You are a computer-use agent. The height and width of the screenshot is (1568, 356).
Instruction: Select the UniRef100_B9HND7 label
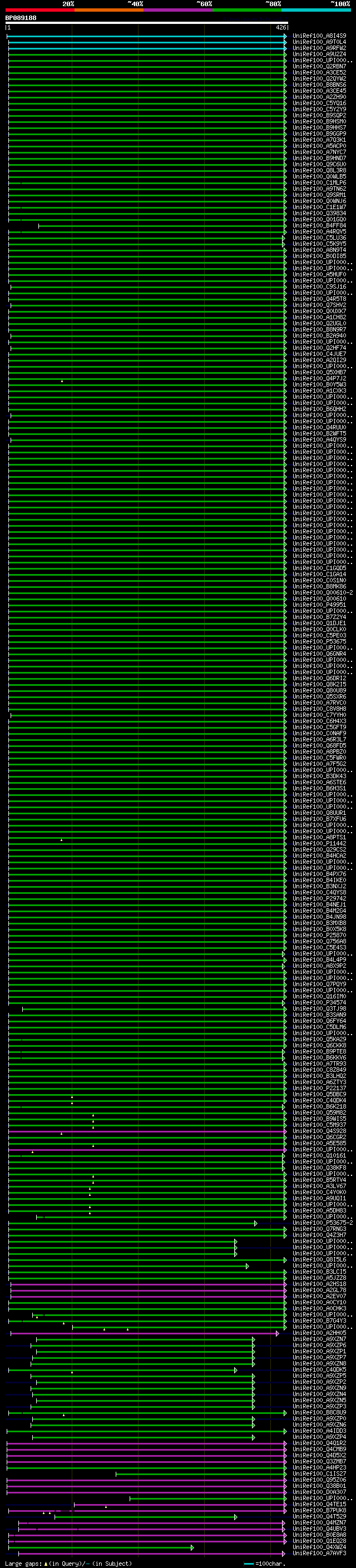319,159
